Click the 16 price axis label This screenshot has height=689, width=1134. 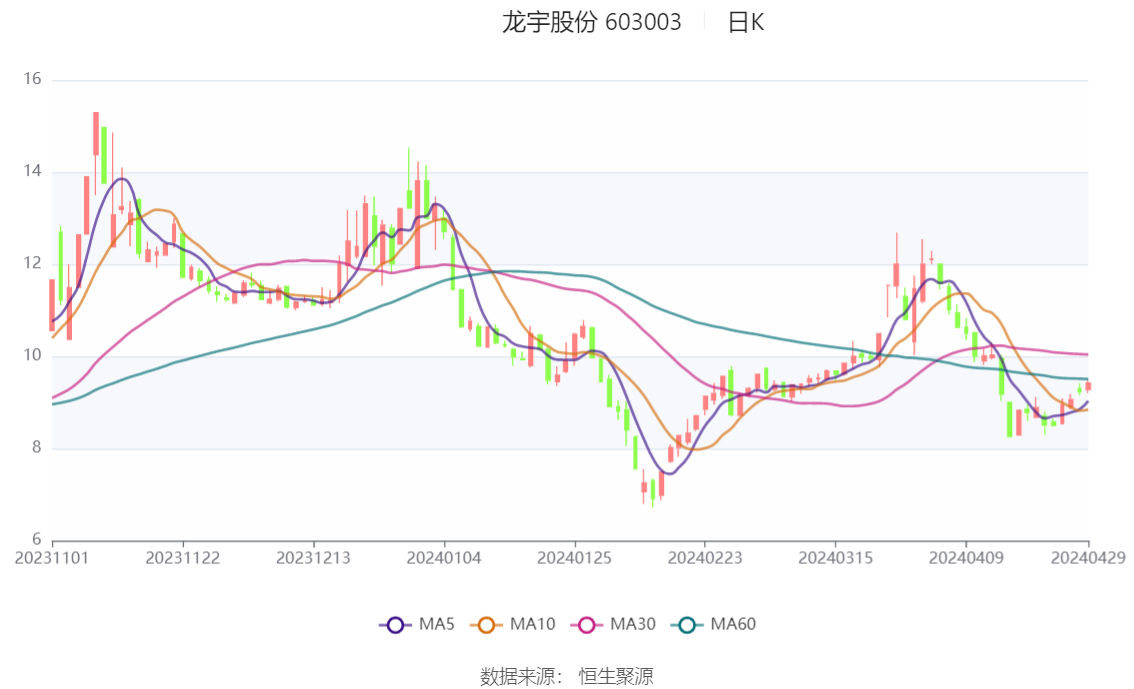pyautogui.click(x=33, y=79)
